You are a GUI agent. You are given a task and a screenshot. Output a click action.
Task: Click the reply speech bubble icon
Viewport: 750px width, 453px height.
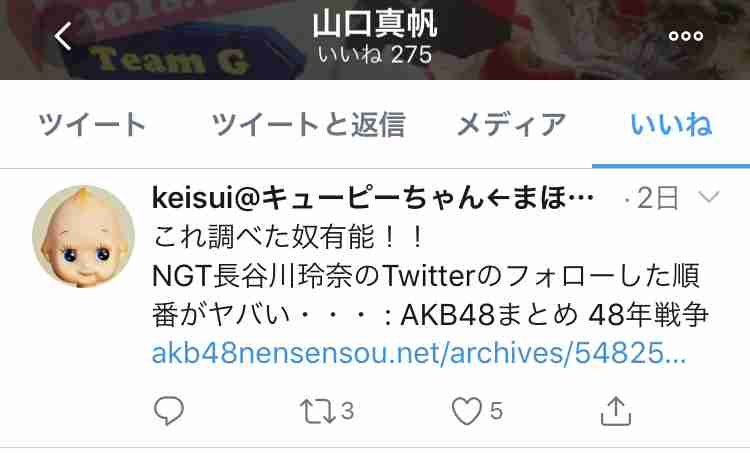(x=168, y=411)
